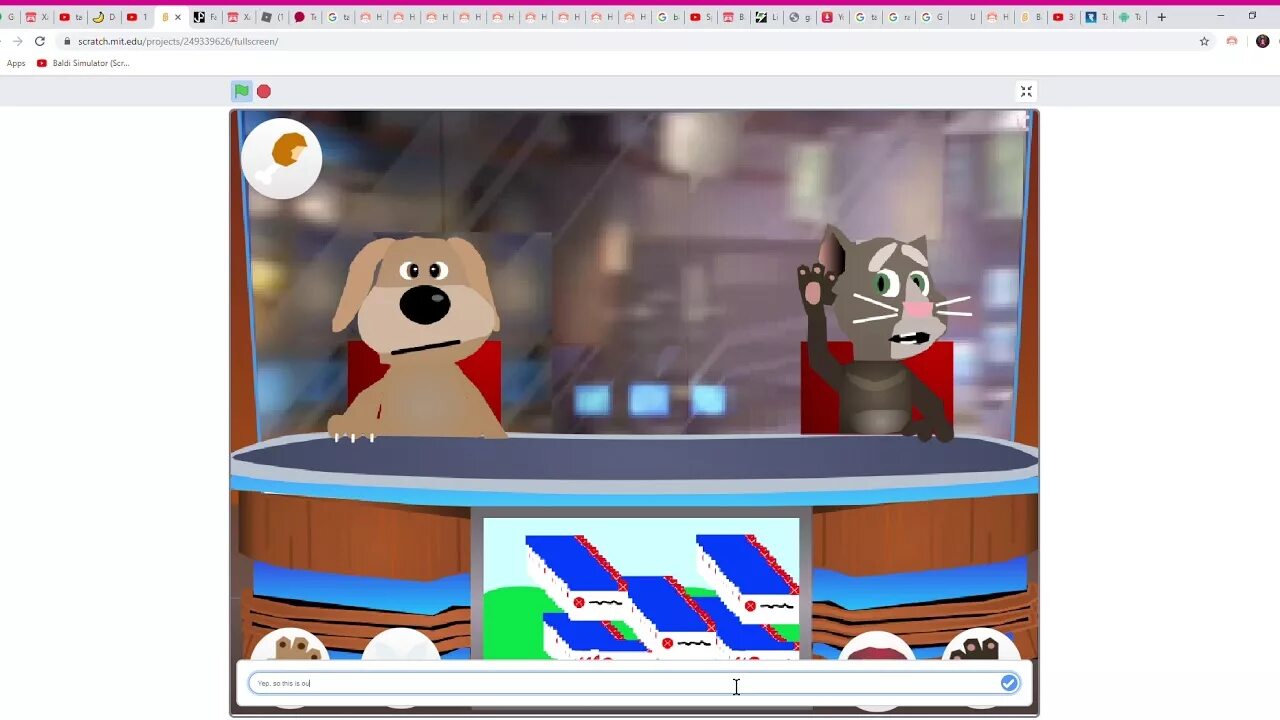Viewport: 1280px width, 720px height.
Task: Open the Apps bookmarks shortcut
Action: 16,63
